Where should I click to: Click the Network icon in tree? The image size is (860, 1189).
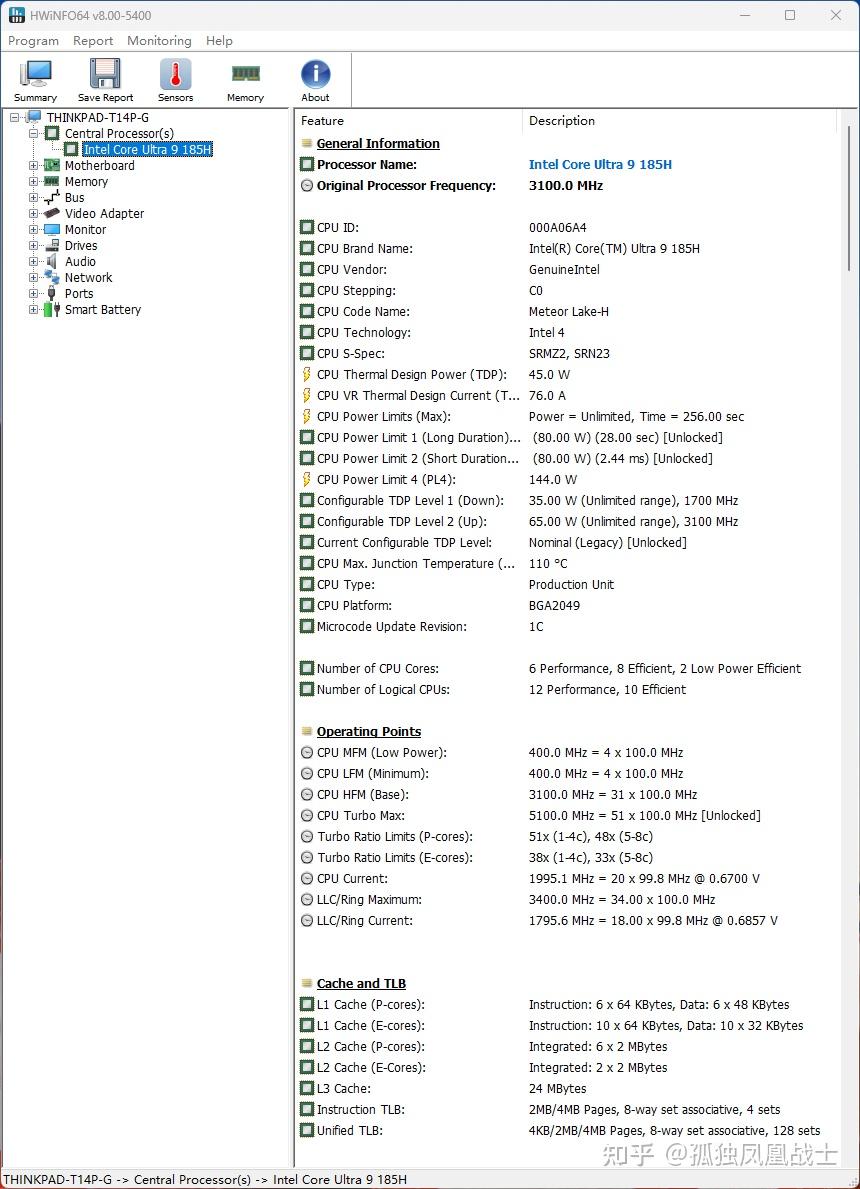tap(52, 278)
